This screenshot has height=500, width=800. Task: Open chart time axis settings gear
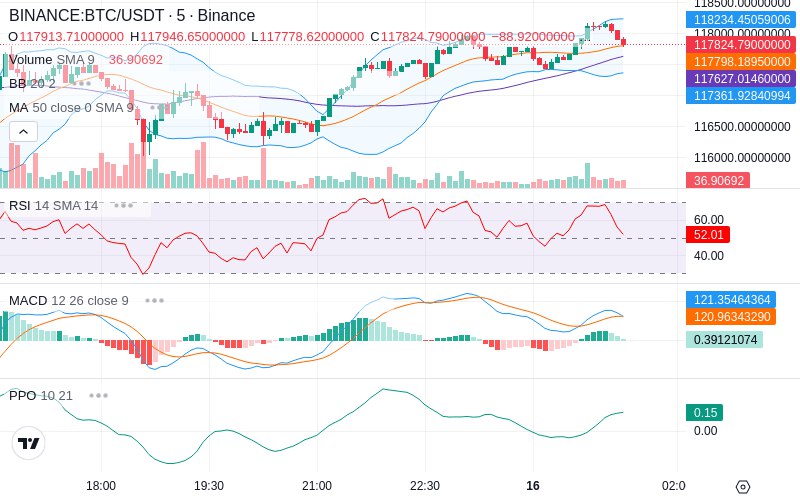743,487
